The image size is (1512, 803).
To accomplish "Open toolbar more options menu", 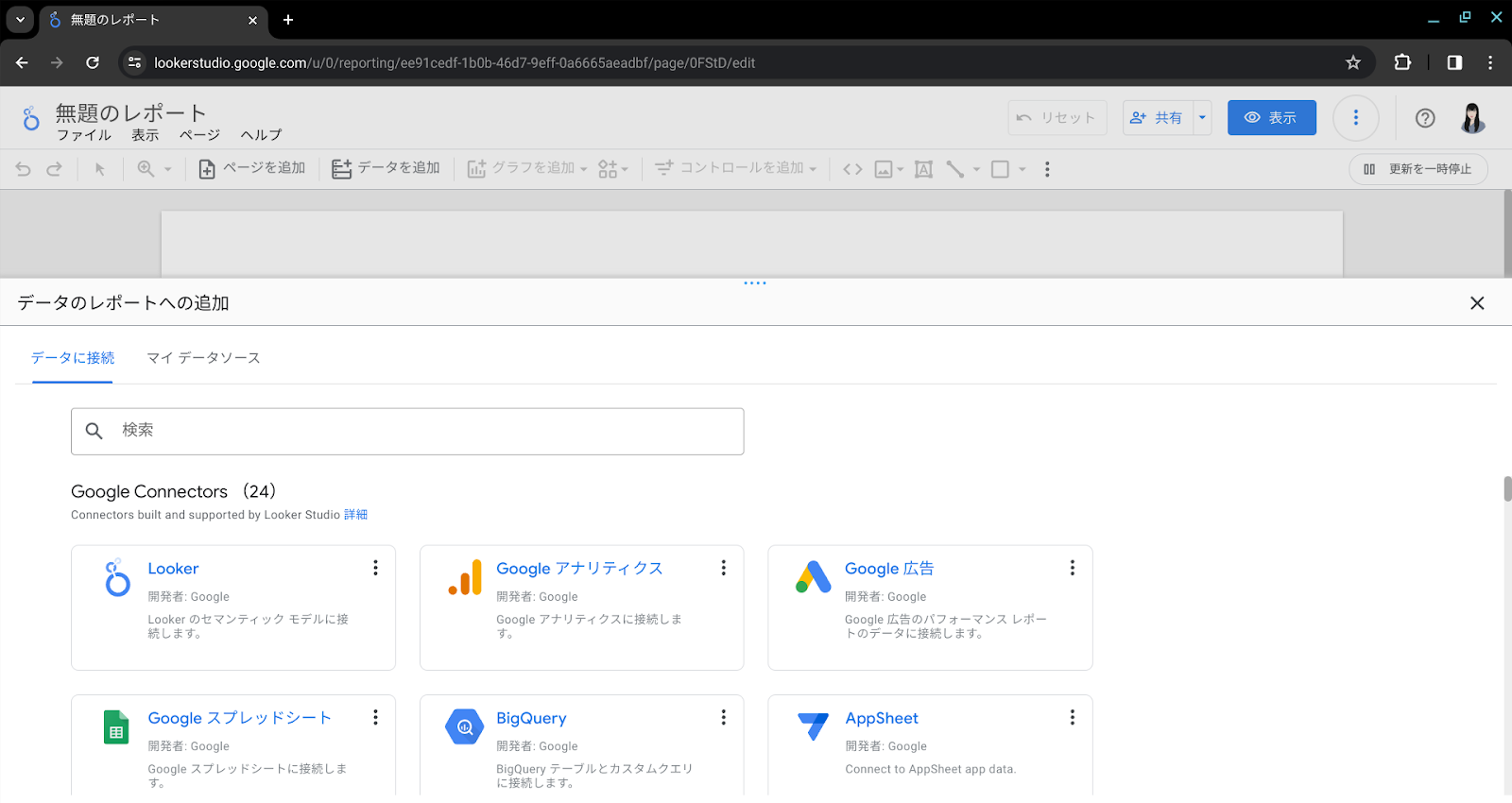I will 1047,169.
